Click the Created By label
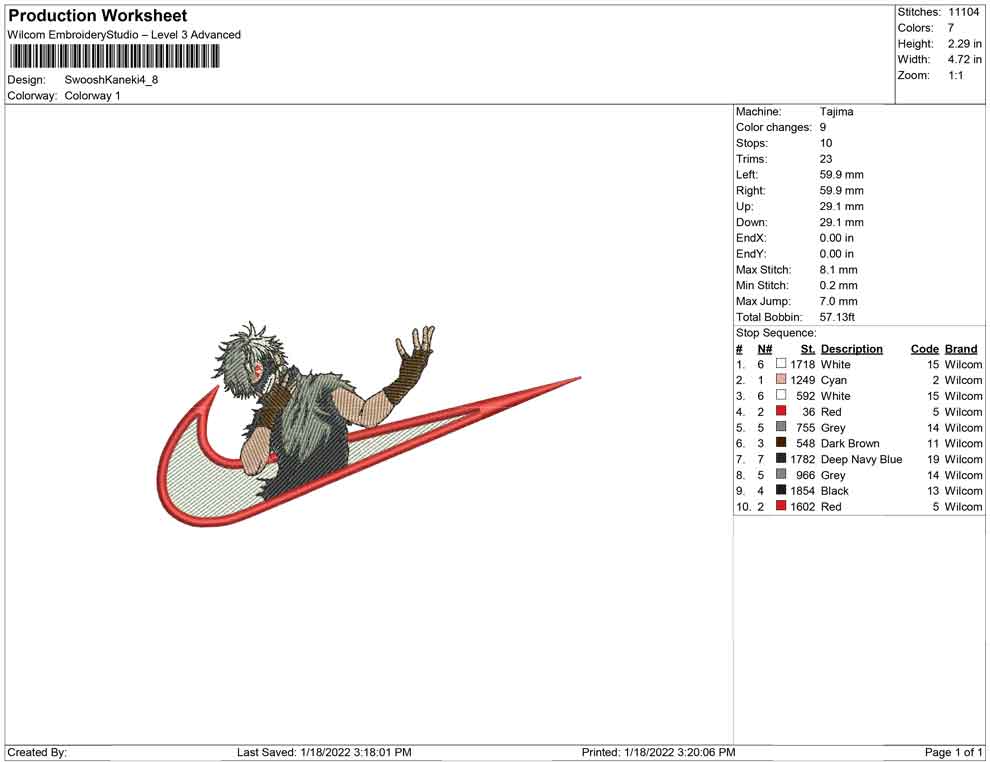Screen dimensions: 990x762 (x=37, y=752)
